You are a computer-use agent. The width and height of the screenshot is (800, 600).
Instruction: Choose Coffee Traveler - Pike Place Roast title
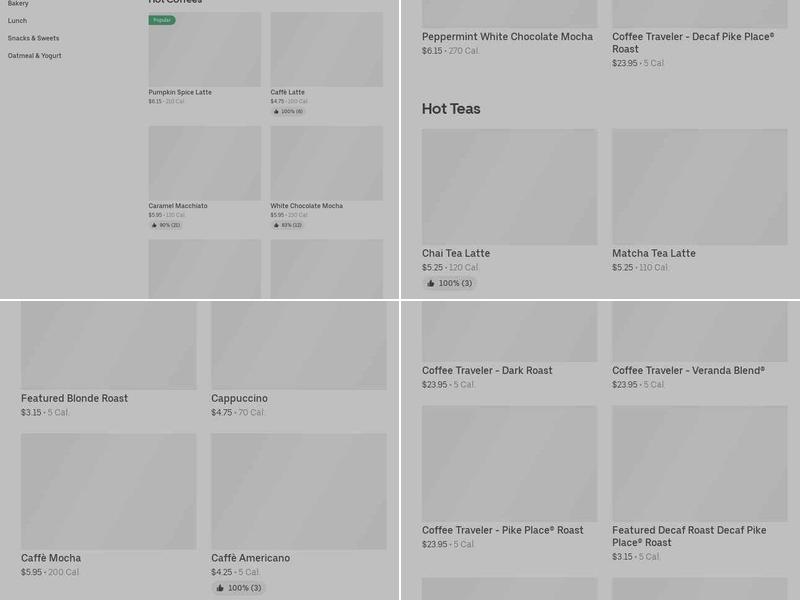click(x=503, y=531)
